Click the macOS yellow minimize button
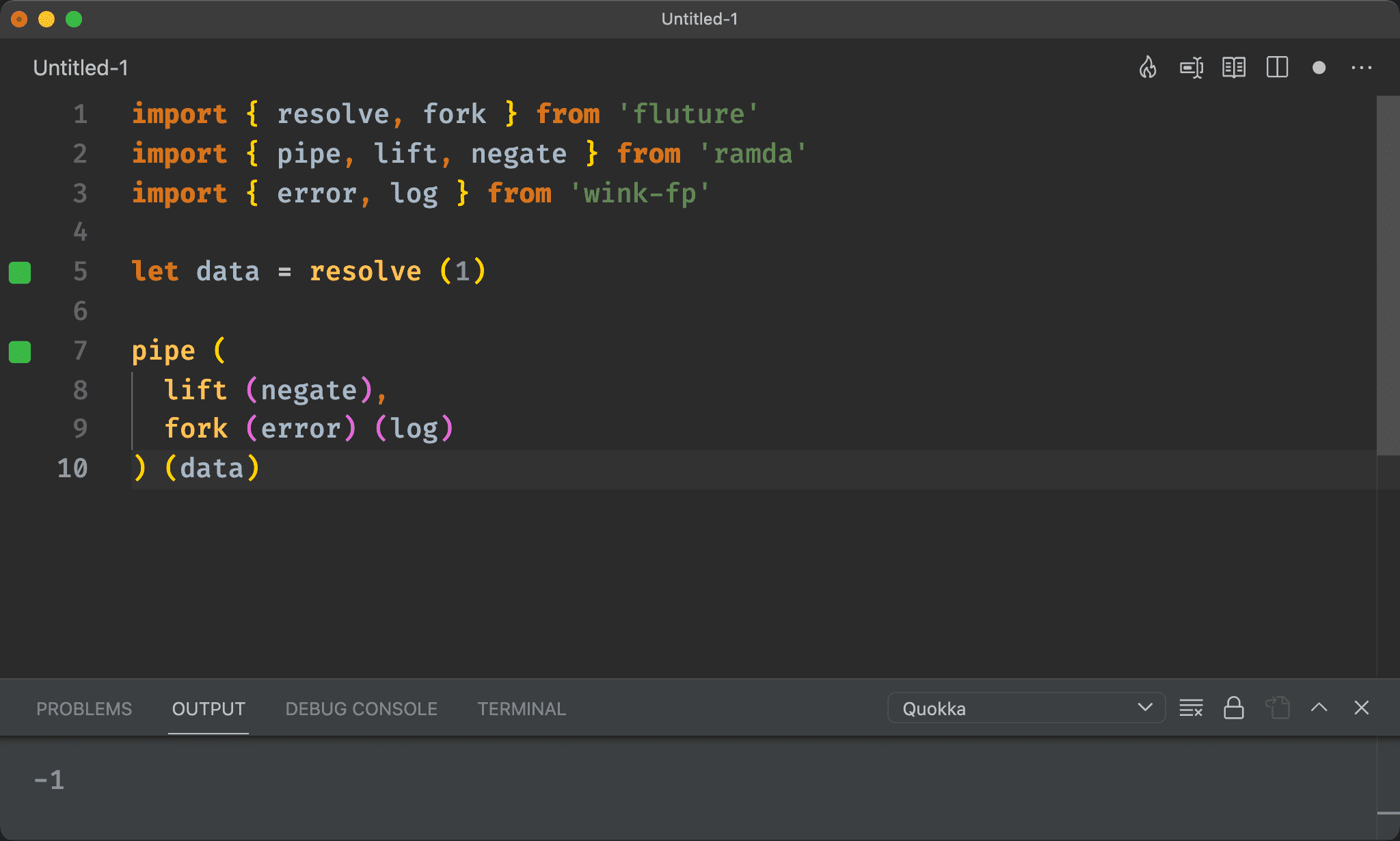 coord(46,19)
